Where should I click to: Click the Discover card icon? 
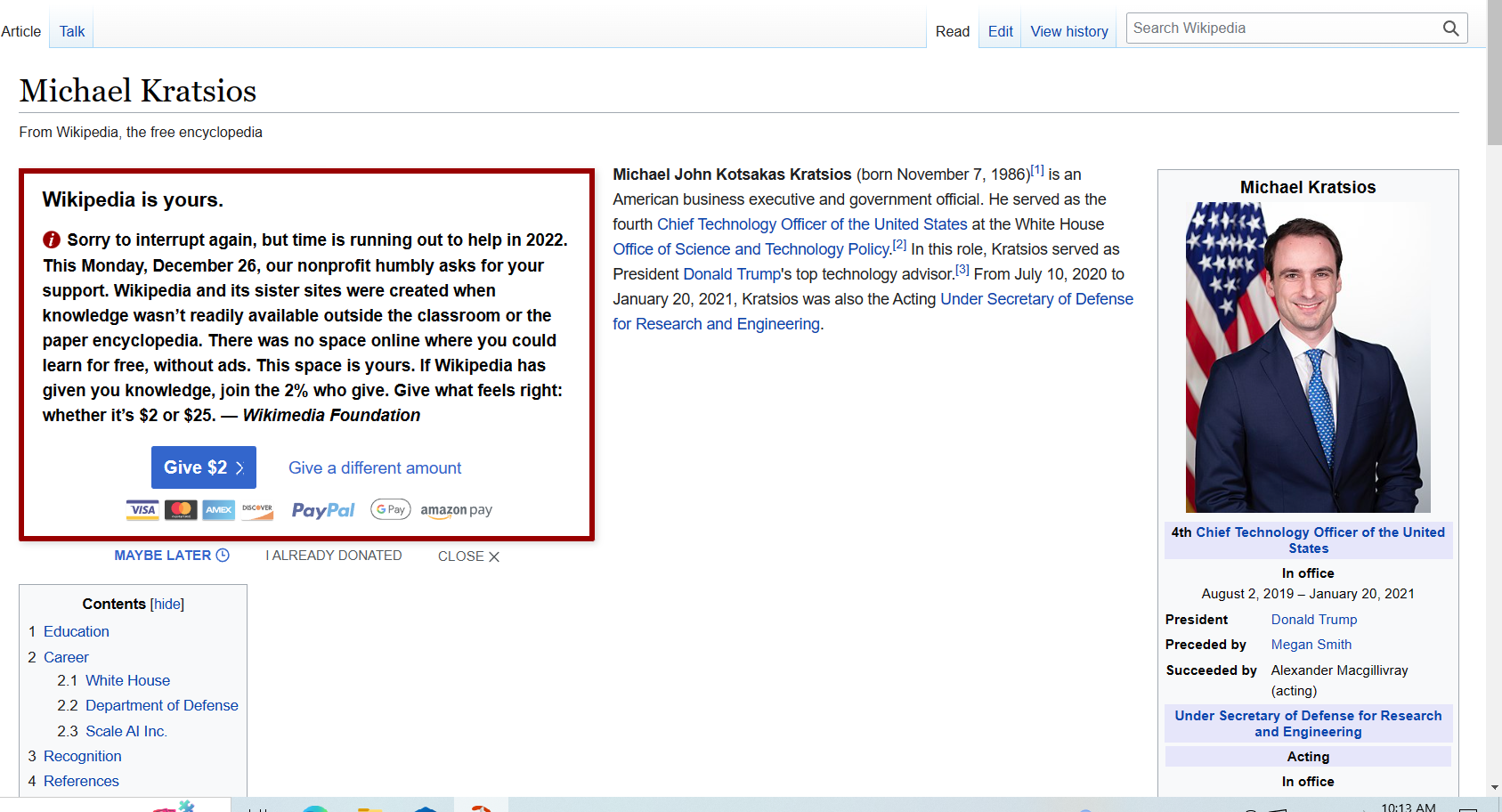[257, 510]
